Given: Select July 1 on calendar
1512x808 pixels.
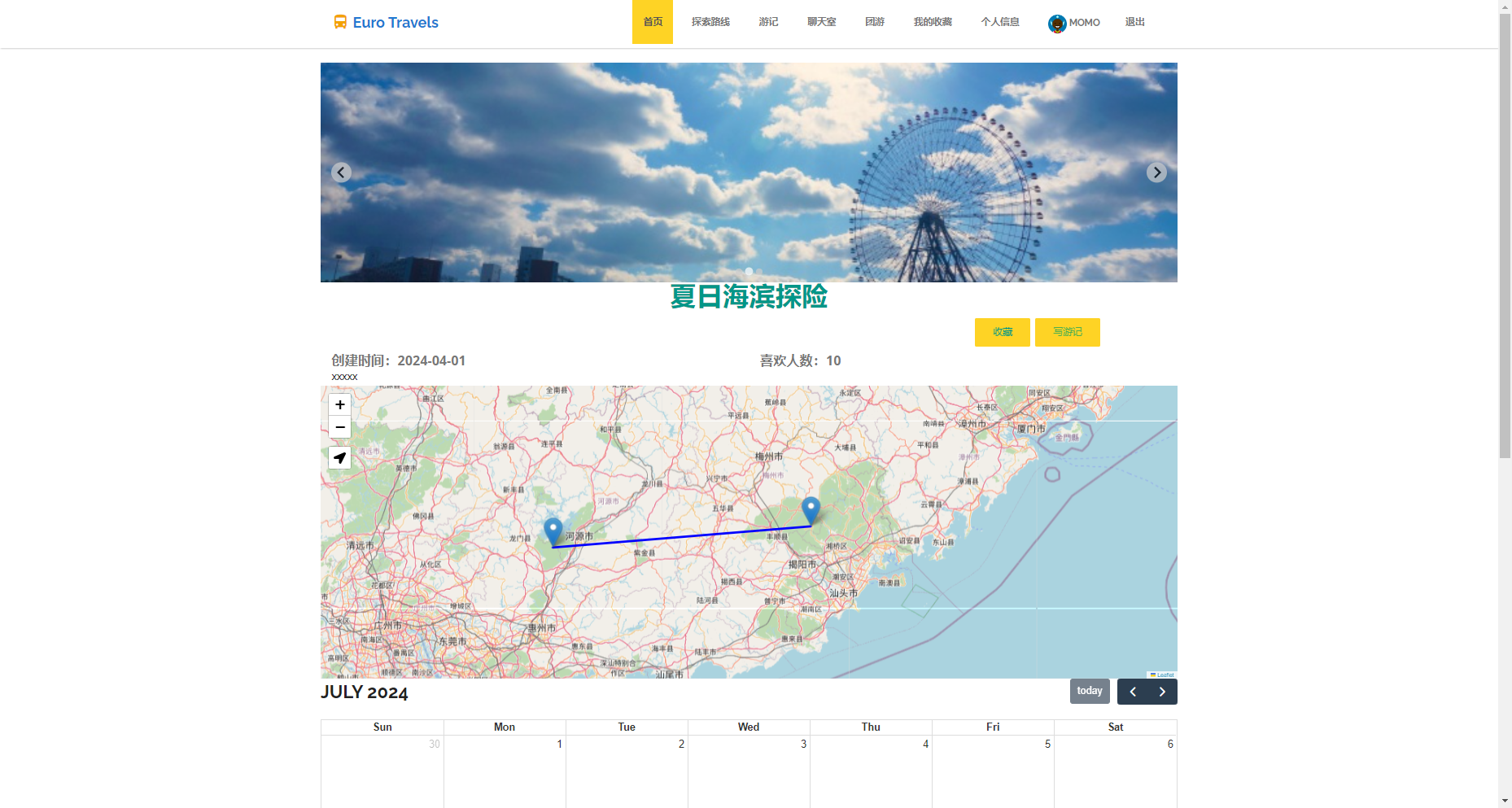Looking at the screenshot, I should 505,771.
